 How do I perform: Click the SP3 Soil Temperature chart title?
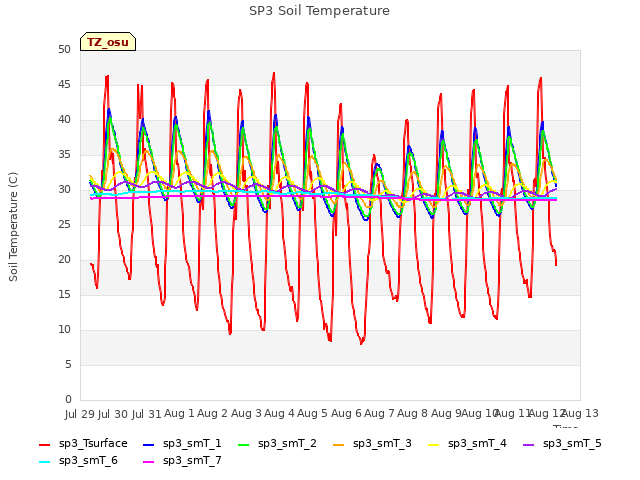[319, 11]
